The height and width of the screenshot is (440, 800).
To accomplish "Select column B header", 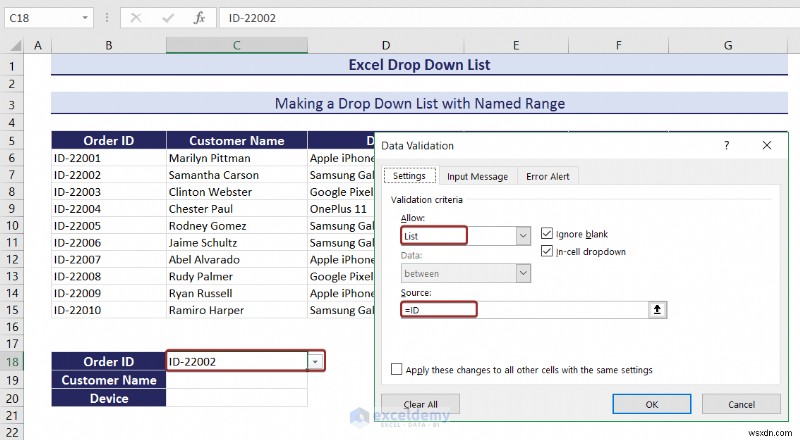I will click(109, 45).
